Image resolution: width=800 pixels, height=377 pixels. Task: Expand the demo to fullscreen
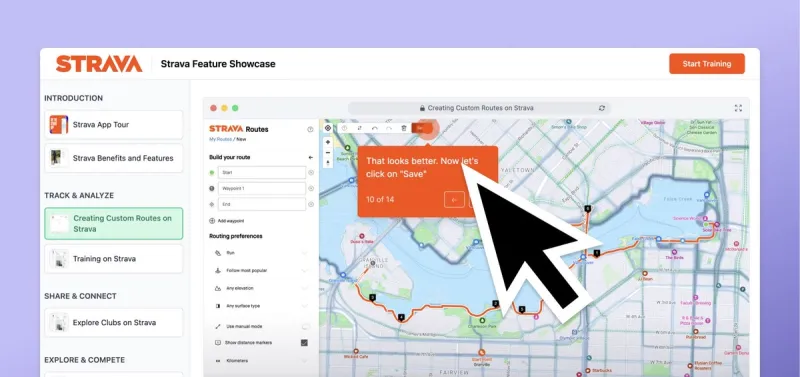pos(738,108)
